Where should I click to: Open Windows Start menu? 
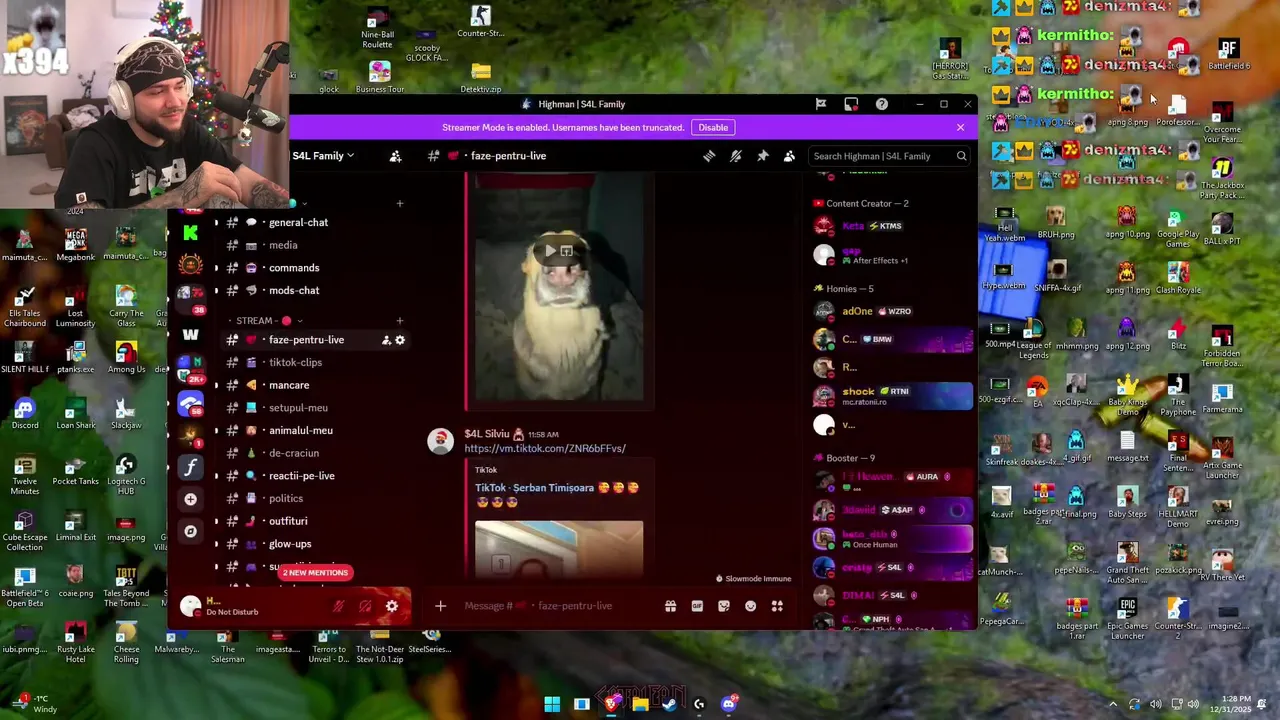pyautogui.click(x=552, y=704)
